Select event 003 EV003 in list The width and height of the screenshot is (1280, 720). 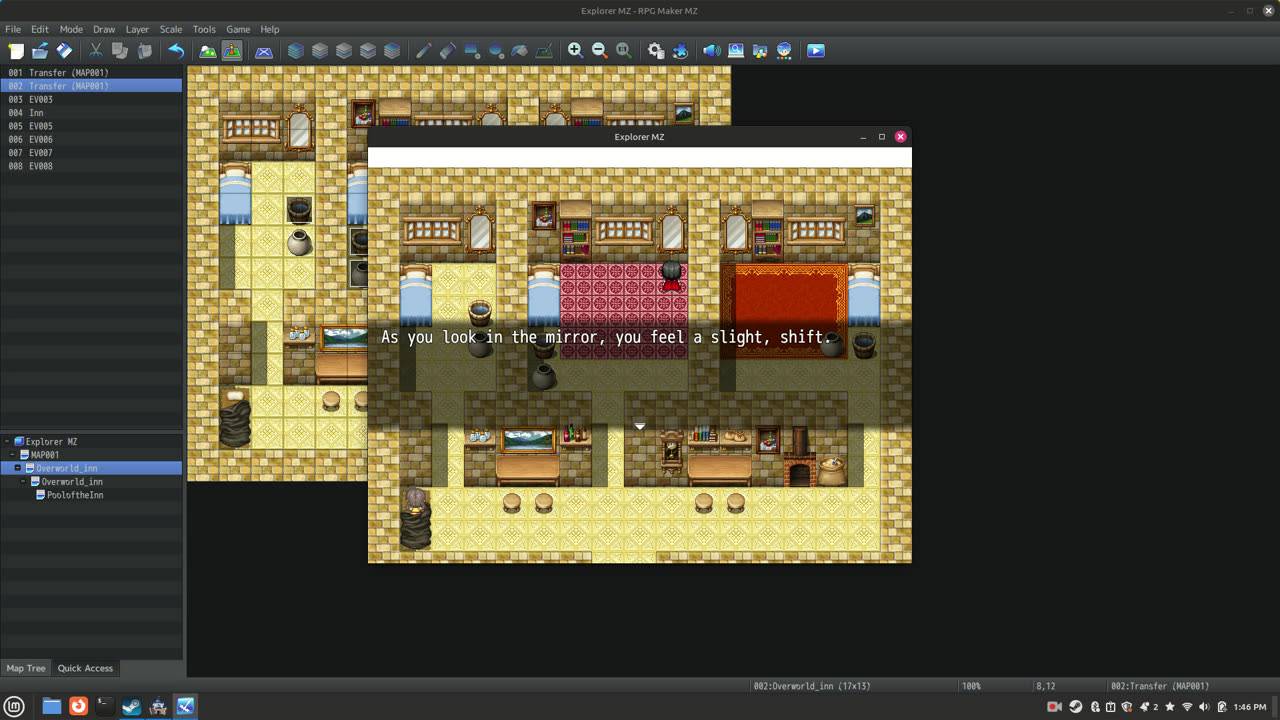91,100
